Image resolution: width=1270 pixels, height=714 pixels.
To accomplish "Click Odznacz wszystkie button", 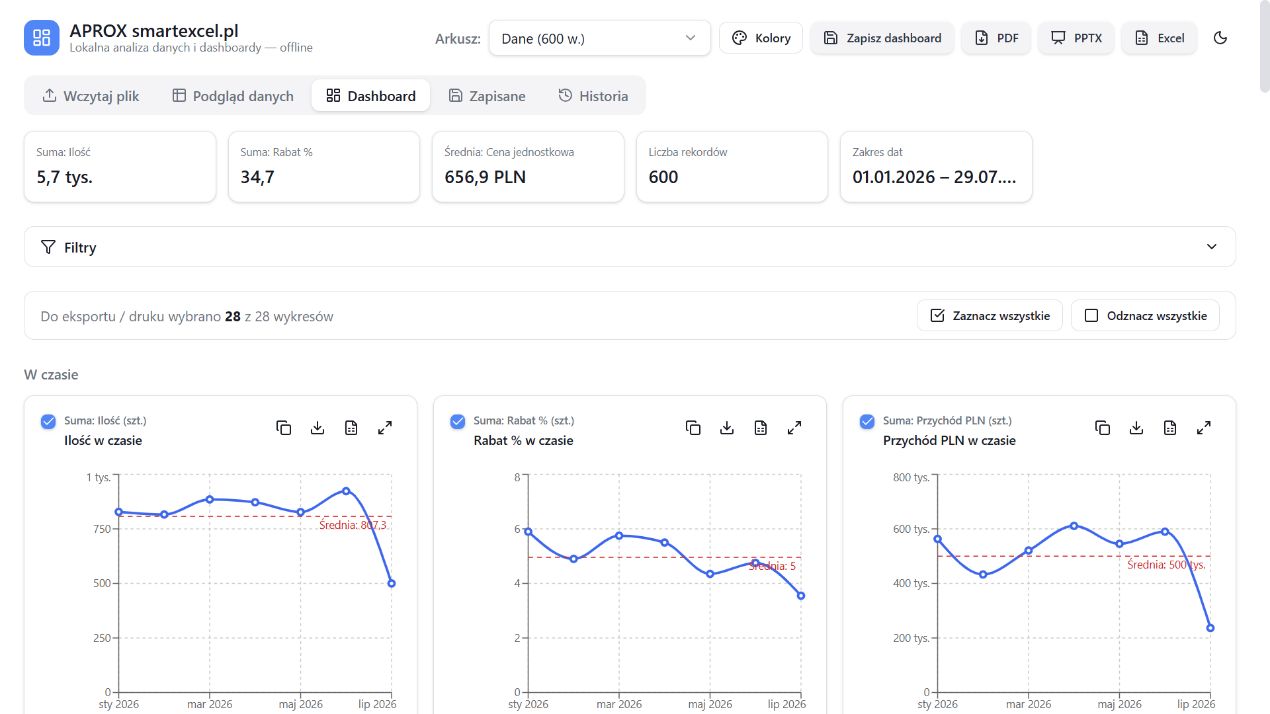I will point(1145,316).
